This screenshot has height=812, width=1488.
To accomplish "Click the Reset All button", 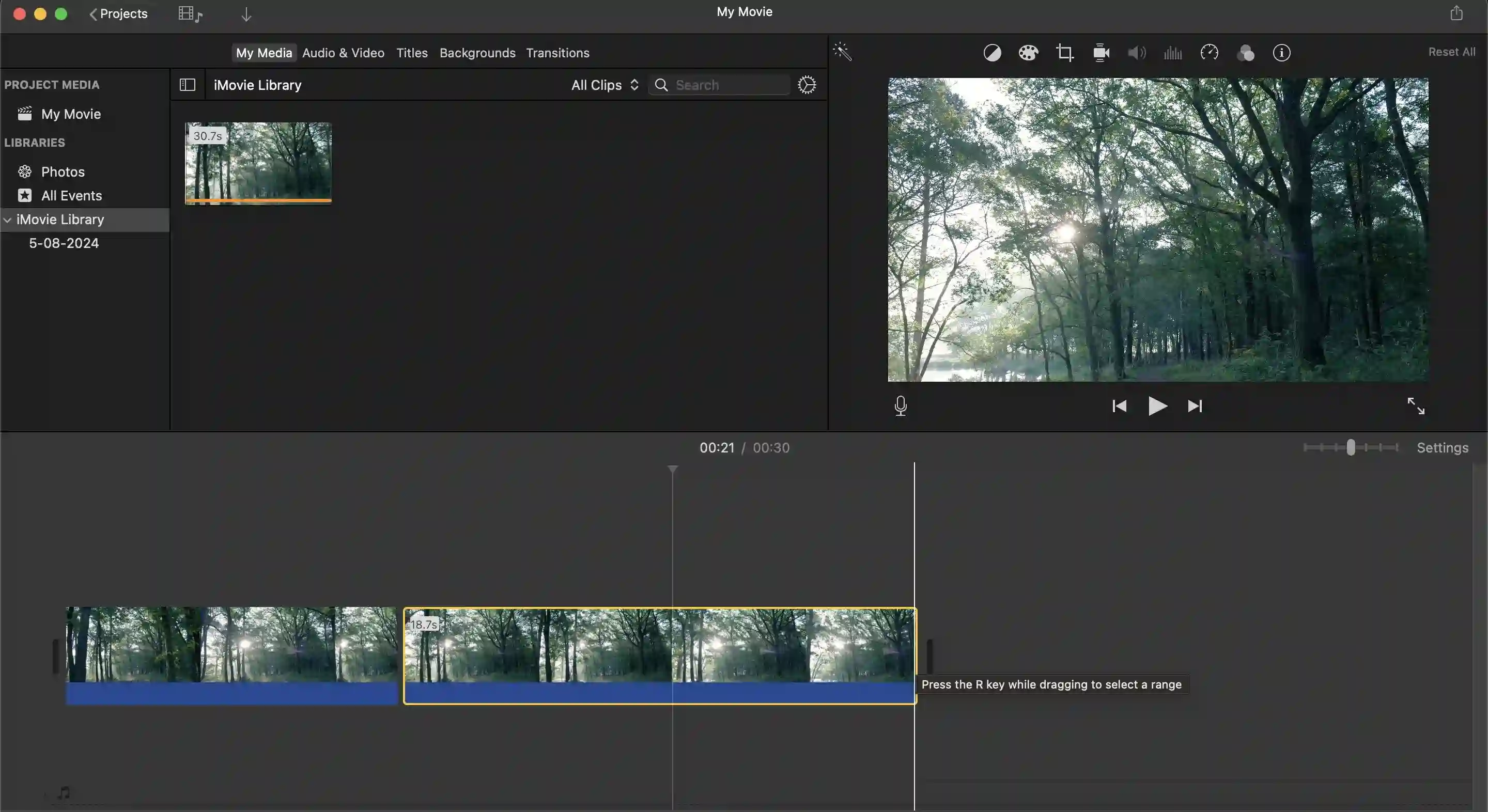I will tap(1452, 52).
